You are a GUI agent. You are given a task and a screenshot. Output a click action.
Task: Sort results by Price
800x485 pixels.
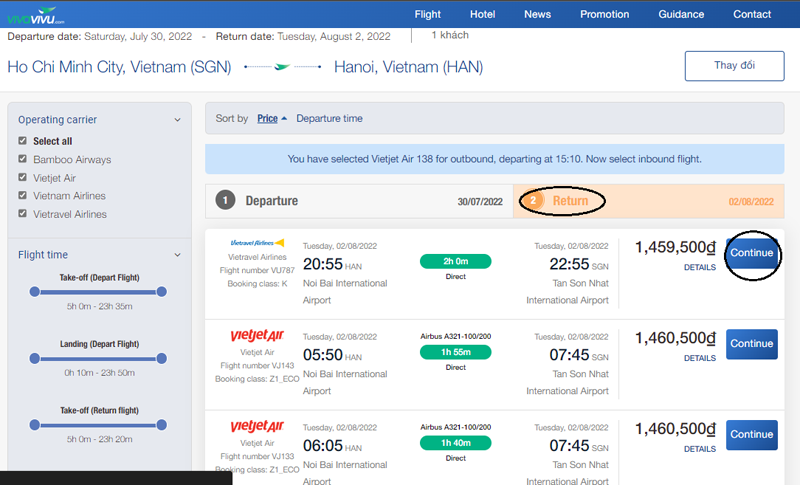coord(267,118)
